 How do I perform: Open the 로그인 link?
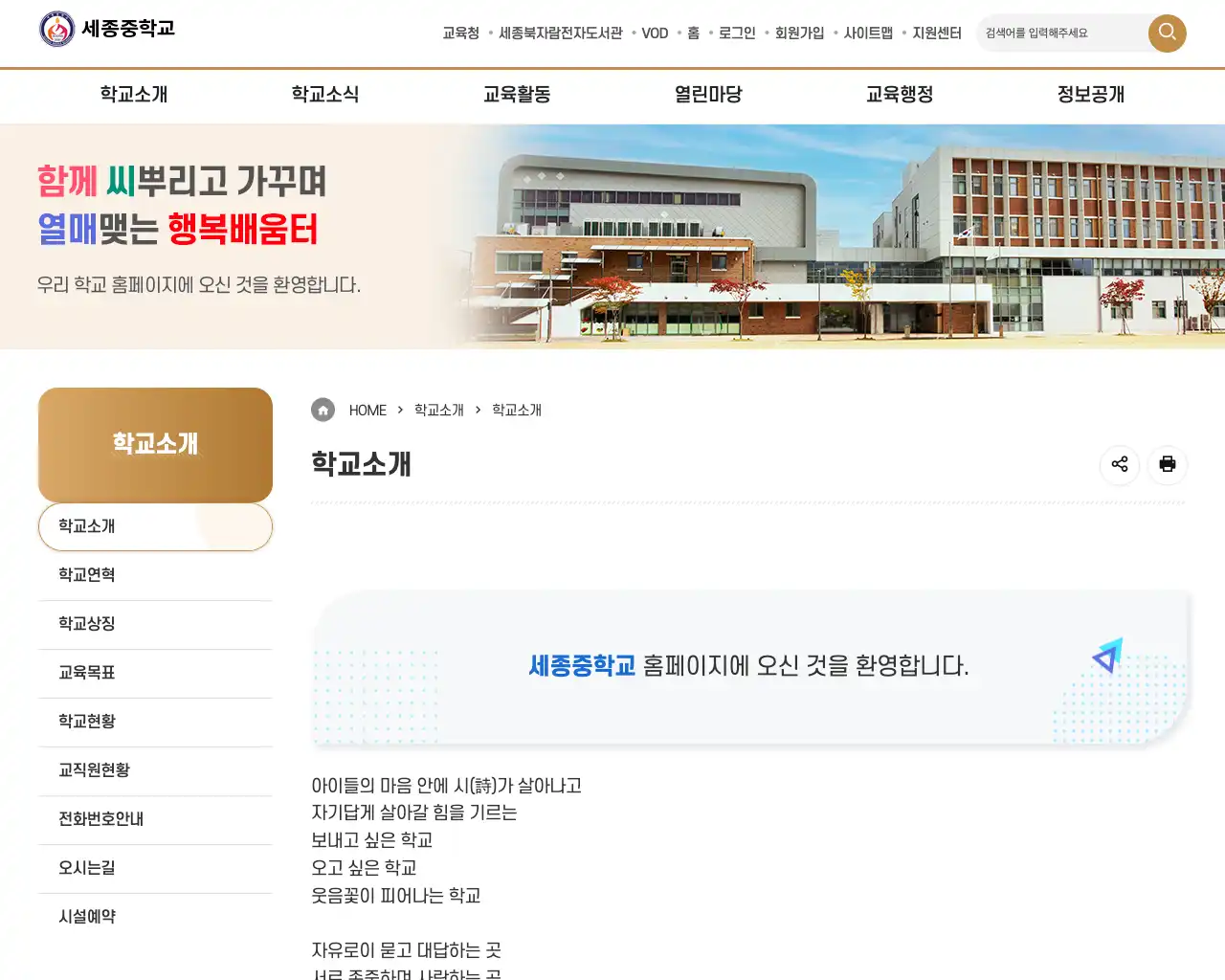[737, 33]
